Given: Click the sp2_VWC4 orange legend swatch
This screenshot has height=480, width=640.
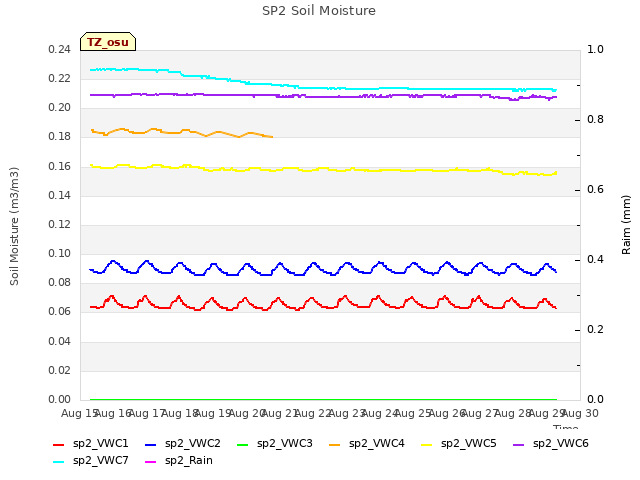Looking at the screenshot, I should [x=335, y=444].
